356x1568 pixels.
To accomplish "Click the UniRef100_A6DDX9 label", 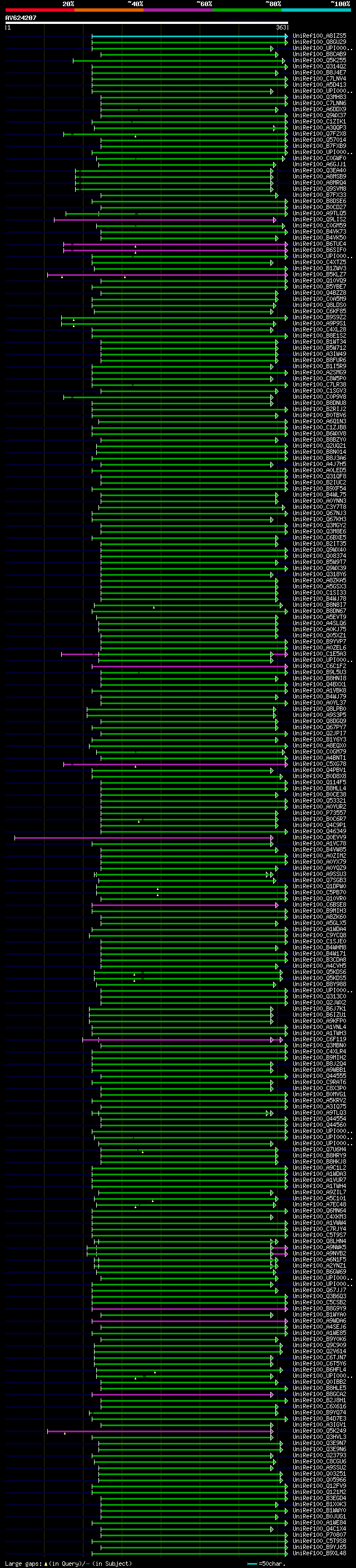I will pos(319,110).
